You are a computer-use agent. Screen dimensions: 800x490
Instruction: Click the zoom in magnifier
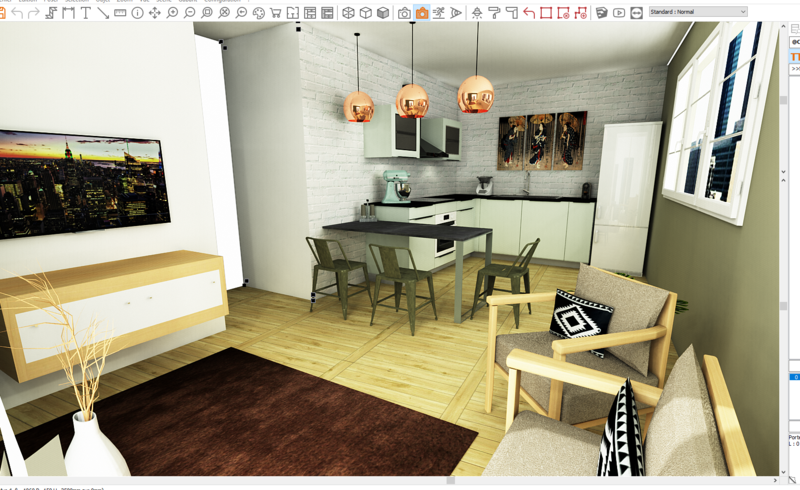pyautogui.click(x=172, y=13)
